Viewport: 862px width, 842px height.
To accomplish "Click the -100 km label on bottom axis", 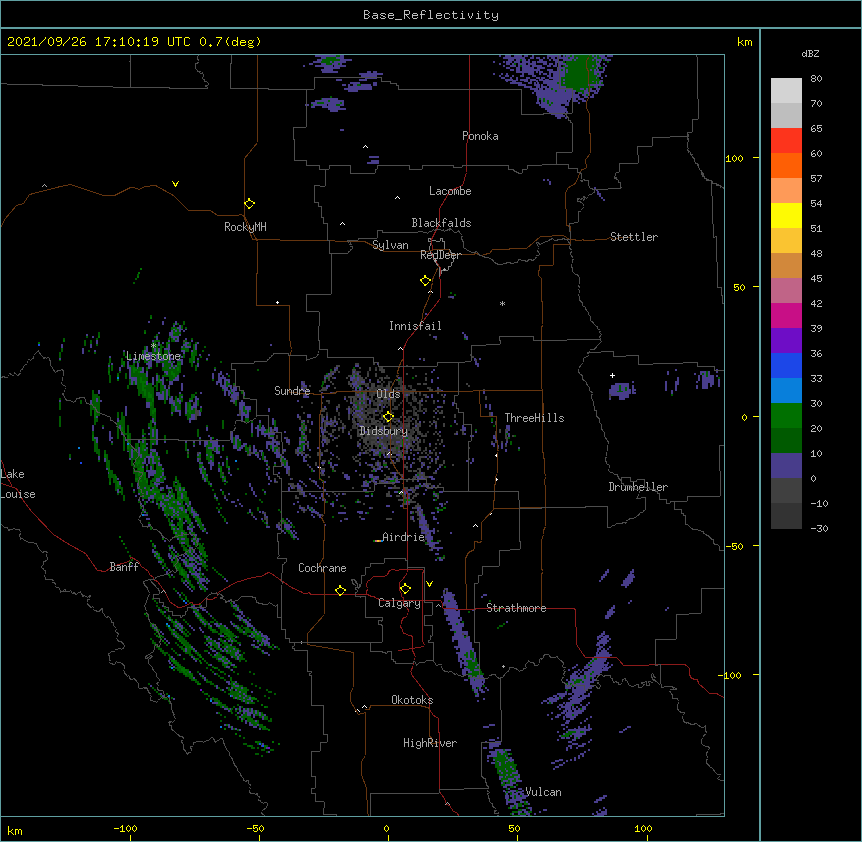I will (125, 828).
